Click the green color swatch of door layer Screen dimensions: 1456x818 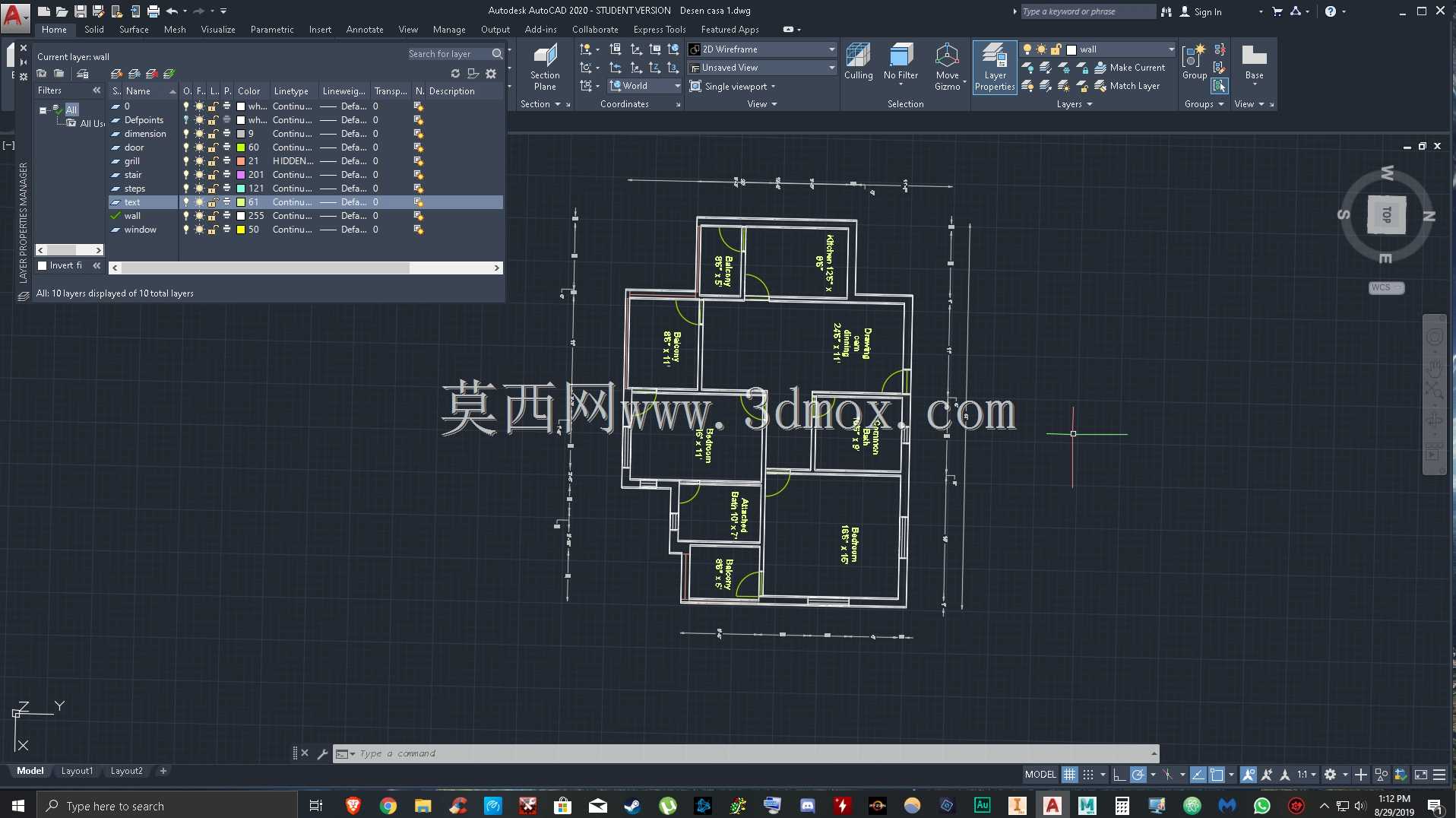[241, 147]
